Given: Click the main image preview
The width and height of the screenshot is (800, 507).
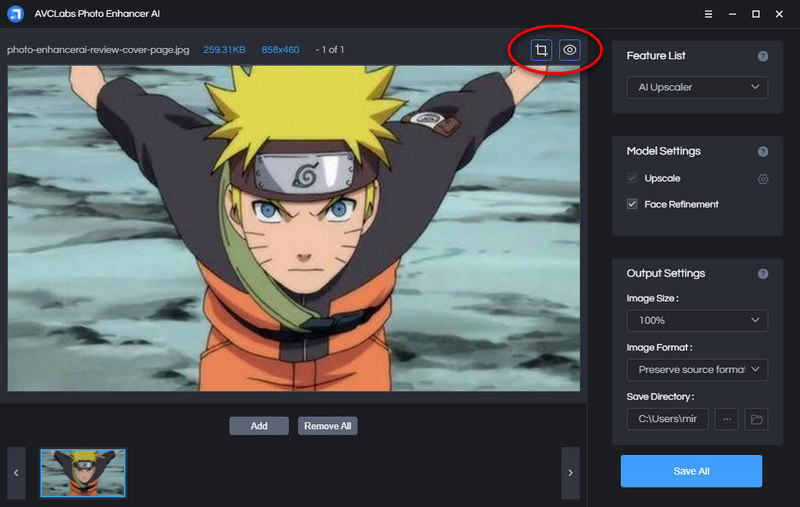Looking at the screenshot, I should pyautogui.click(x=294, y=228).
